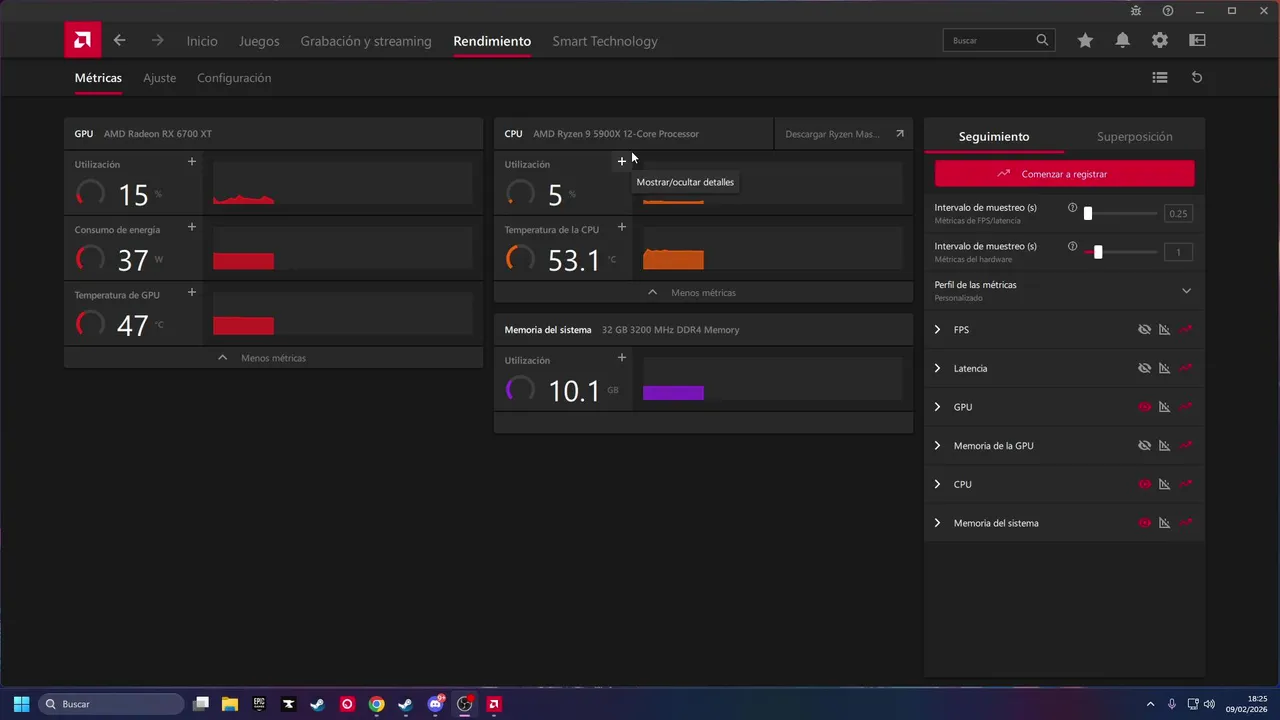1280x720 pixels.
Task: Open notifications bell icon
Action: [1123, 41]
